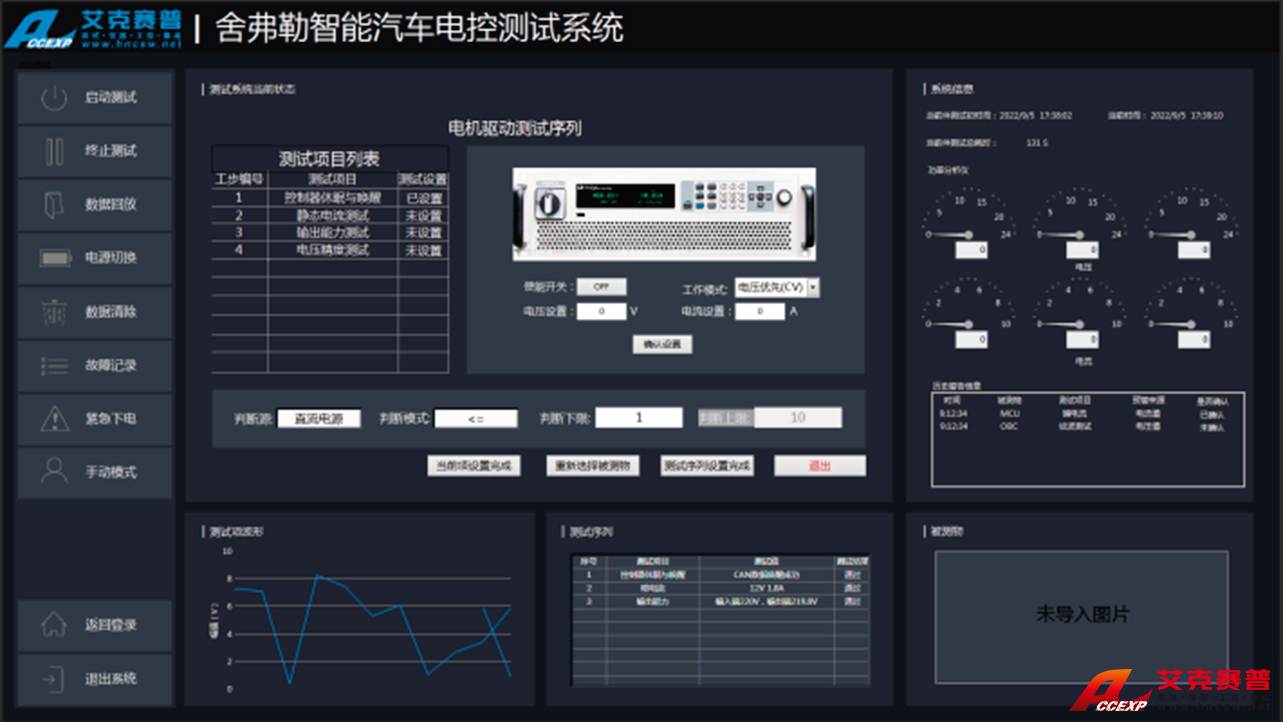
Task: Click the 测试序列设置完成 button
Action: click(x=707, y=466)
